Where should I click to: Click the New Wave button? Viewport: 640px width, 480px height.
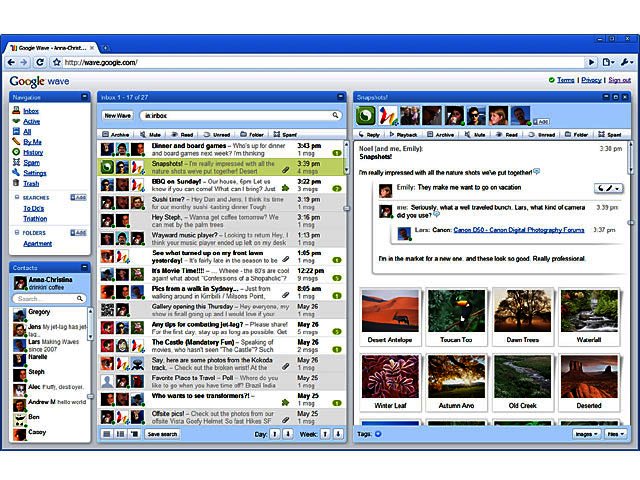click(x=118, y=116)
